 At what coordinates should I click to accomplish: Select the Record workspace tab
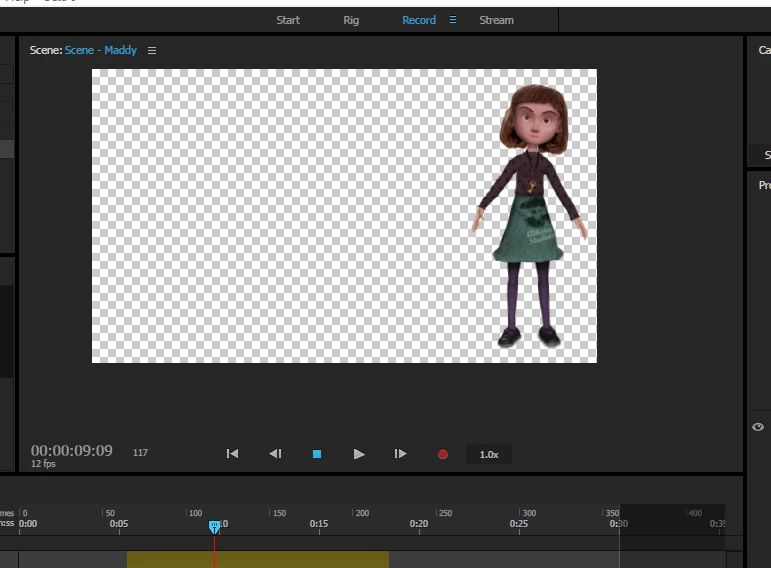pyautogui.click(x=418, y=20)
